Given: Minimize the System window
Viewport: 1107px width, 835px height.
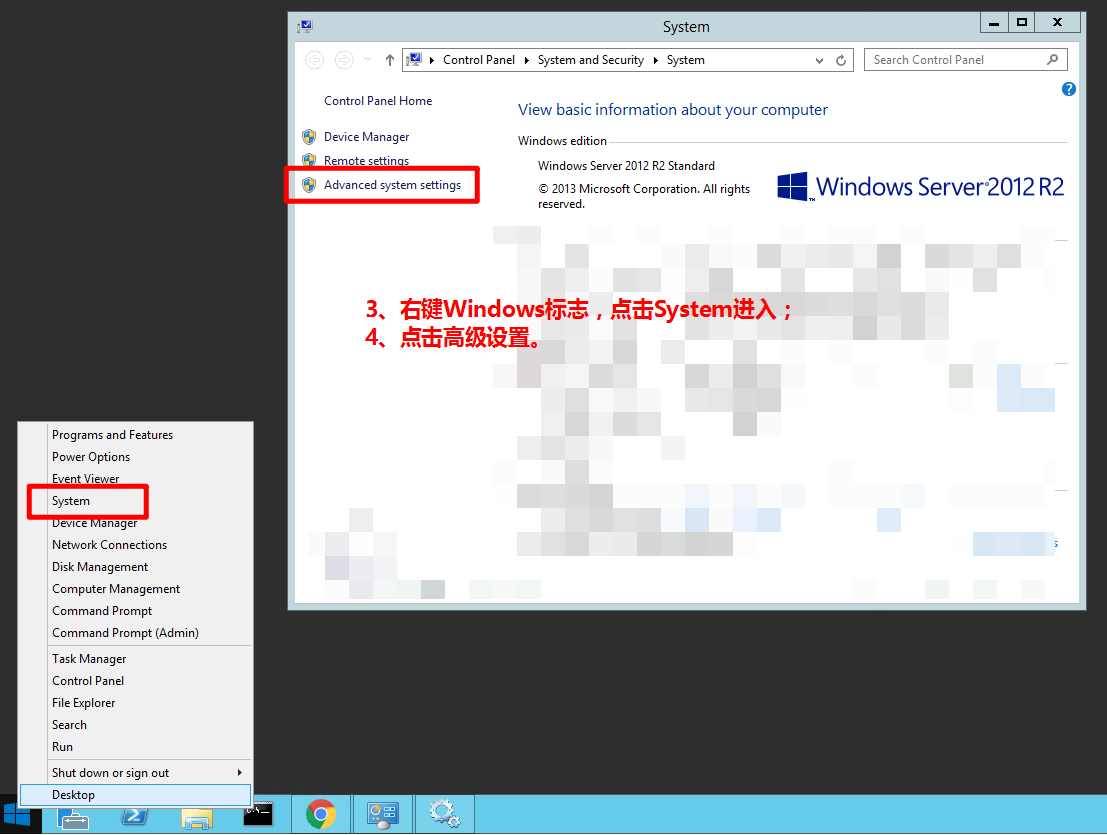Looking at the screenshot, I should (x=994, y=23).
